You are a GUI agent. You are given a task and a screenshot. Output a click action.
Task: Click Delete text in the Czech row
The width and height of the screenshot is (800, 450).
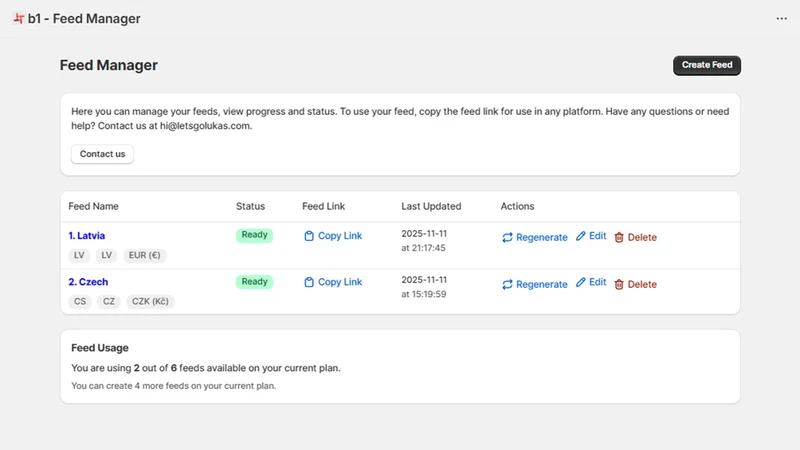tap(642, 284)
